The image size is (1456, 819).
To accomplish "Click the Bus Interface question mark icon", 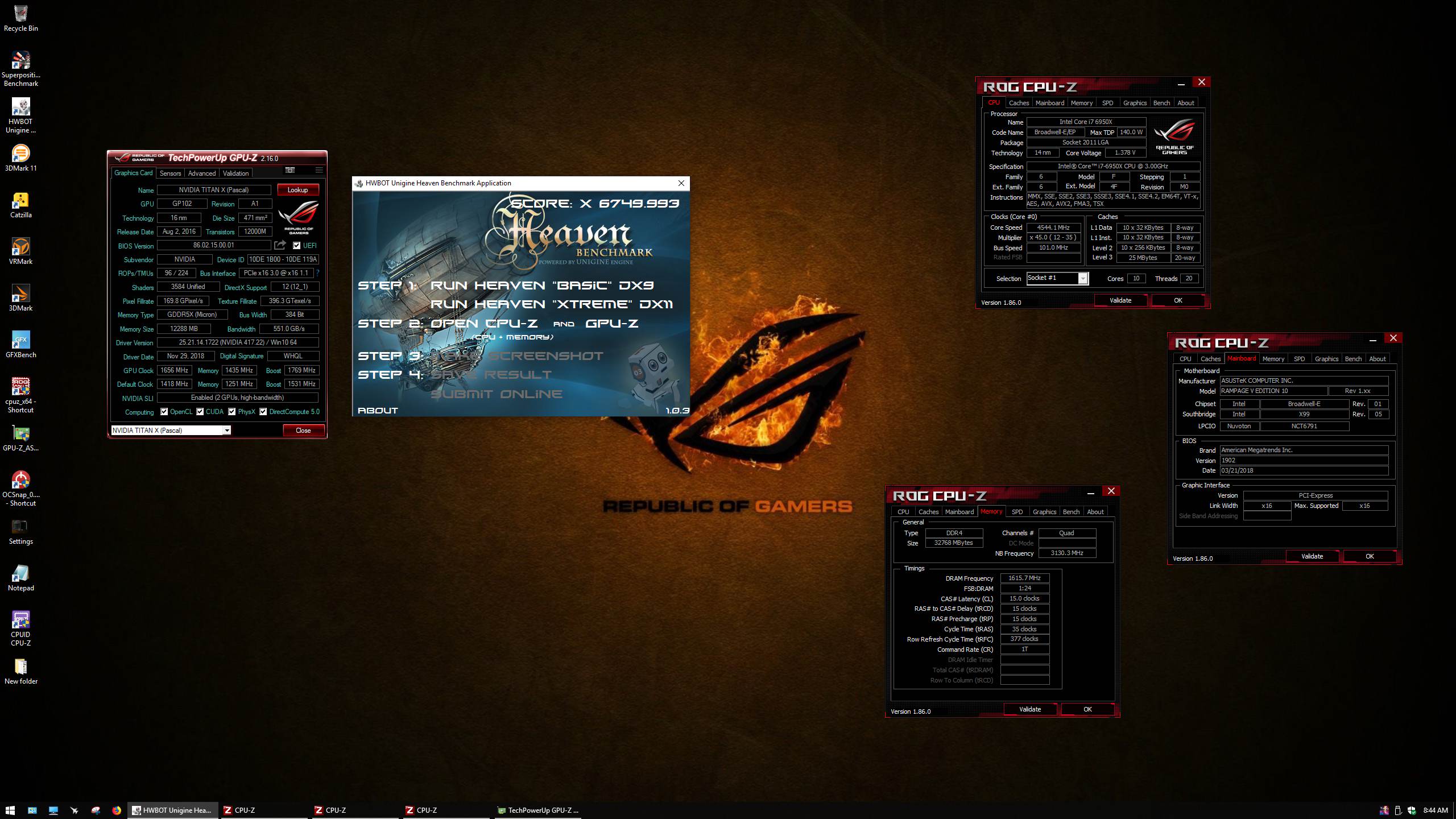I will pos(318,273).
